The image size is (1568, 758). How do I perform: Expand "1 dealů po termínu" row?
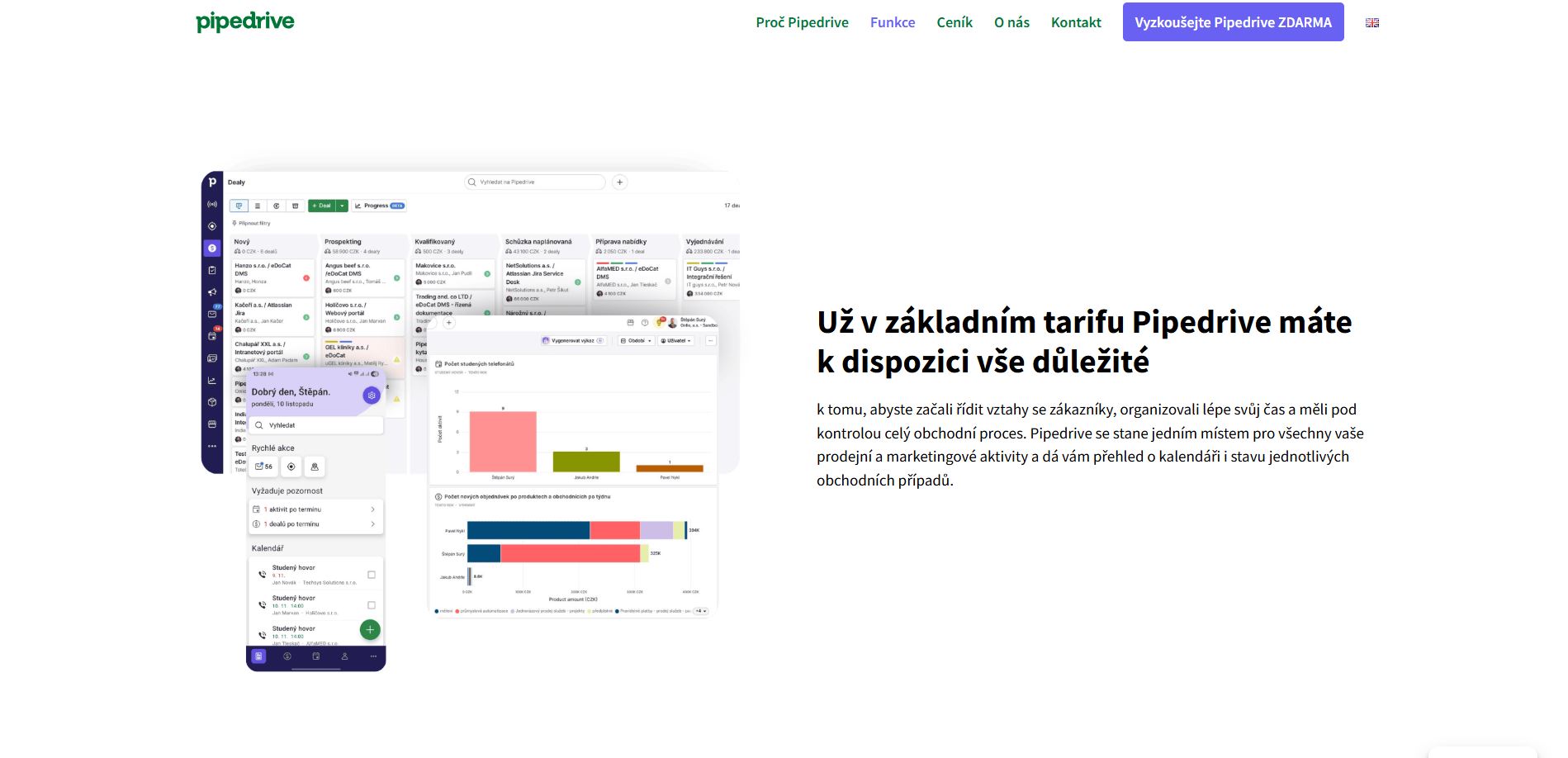(x=315, y=524)
